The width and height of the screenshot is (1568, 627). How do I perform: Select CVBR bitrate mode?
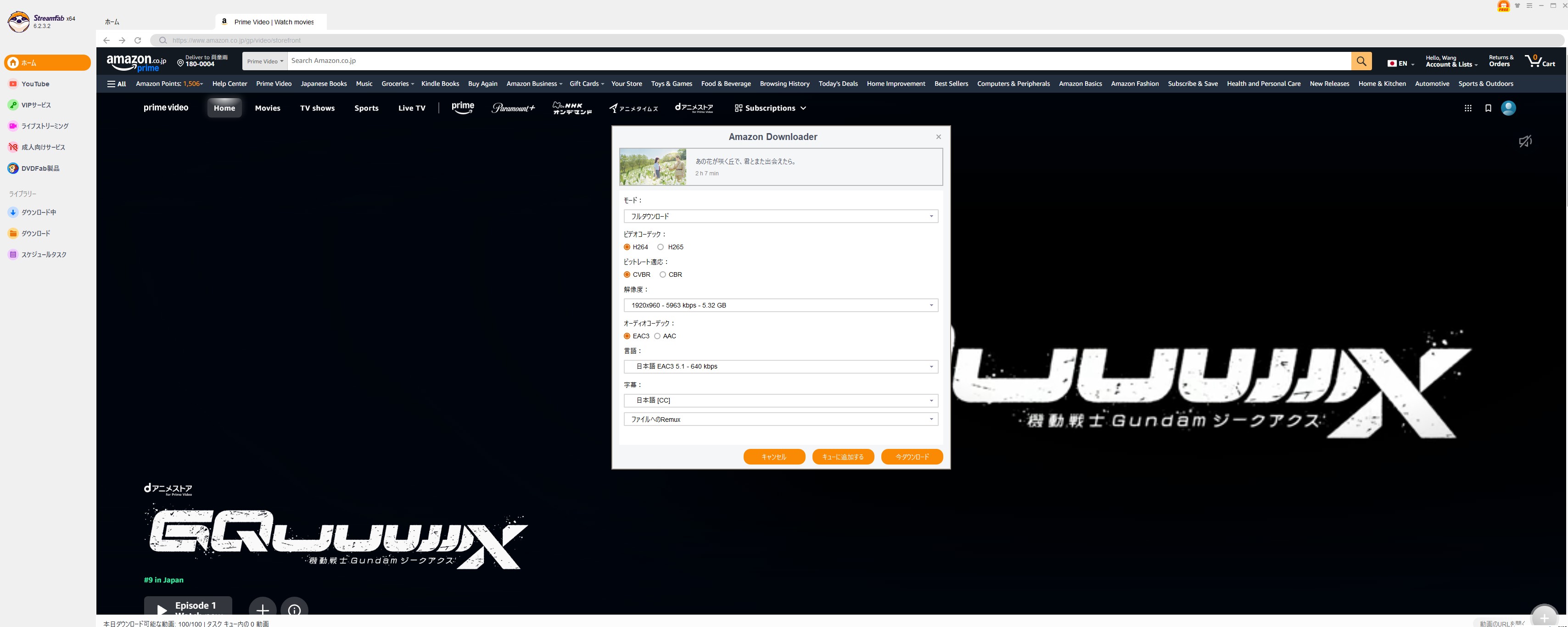coord(627,274)
